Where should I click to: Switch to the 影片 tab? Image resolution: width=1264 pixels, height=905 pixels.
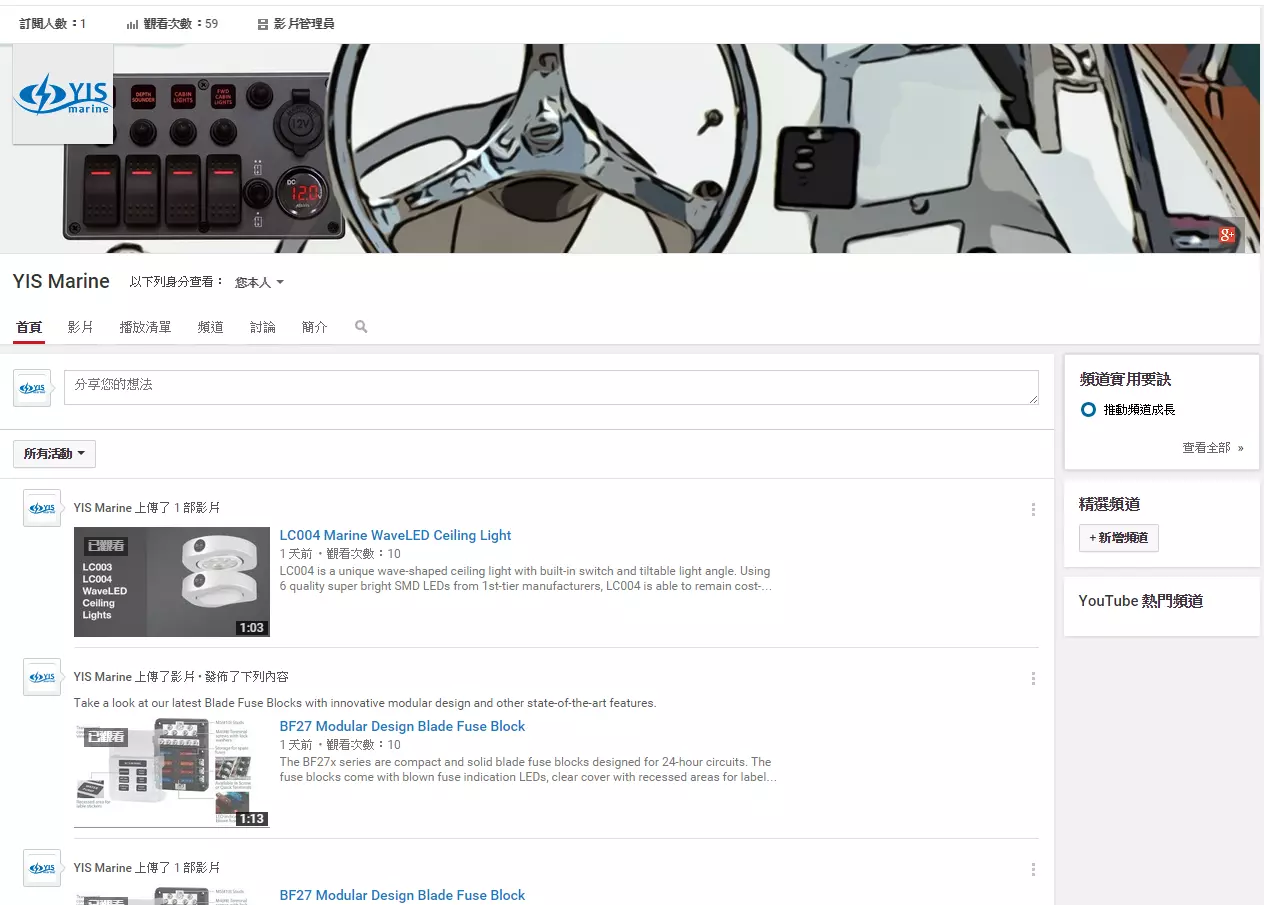click(x=80, y=327)
